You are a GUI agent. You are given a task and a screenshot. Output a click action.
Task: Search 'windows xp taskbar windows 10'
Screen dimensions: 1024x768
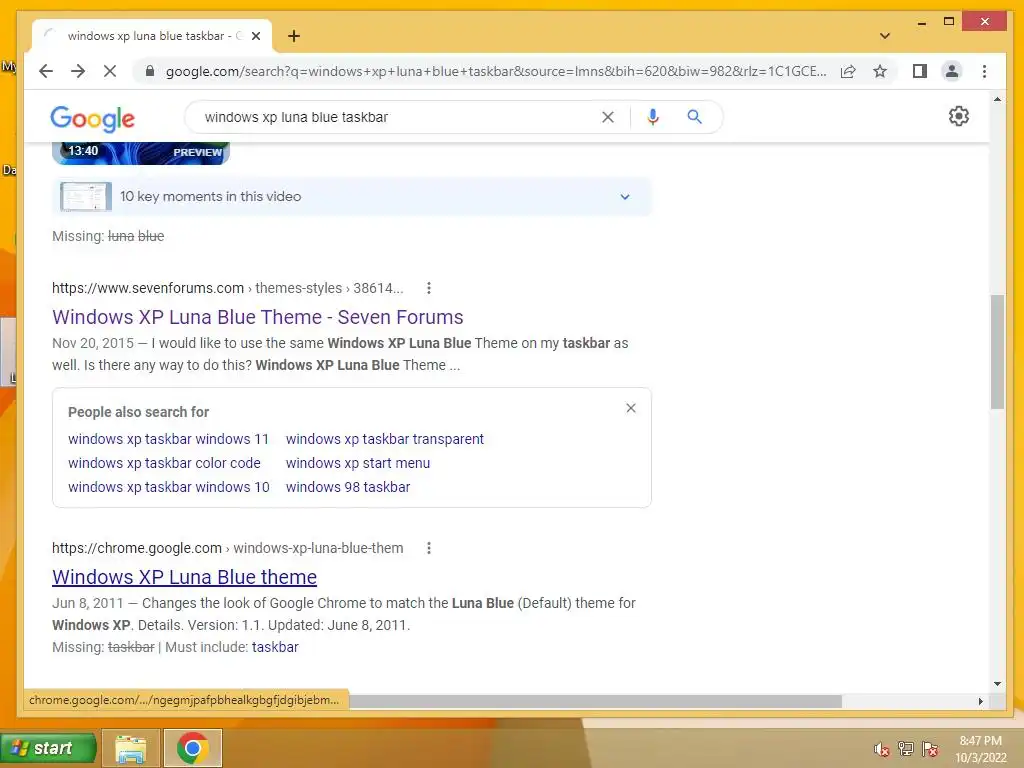(x=168, y=487)
